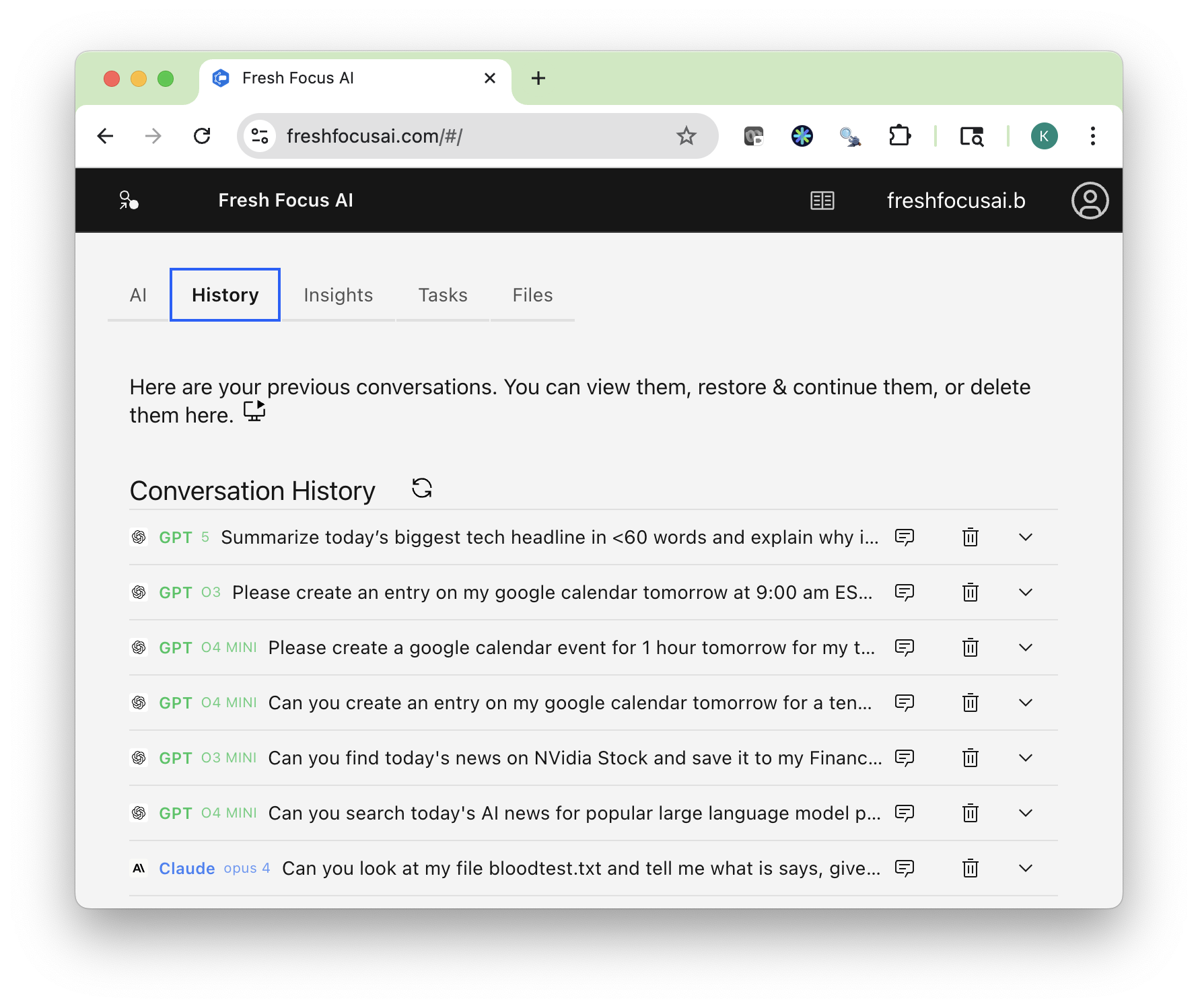The image size is (1198, 1008).
Task: Click the refresh icon beside Conversation History
Action: [x=422, y=489]
